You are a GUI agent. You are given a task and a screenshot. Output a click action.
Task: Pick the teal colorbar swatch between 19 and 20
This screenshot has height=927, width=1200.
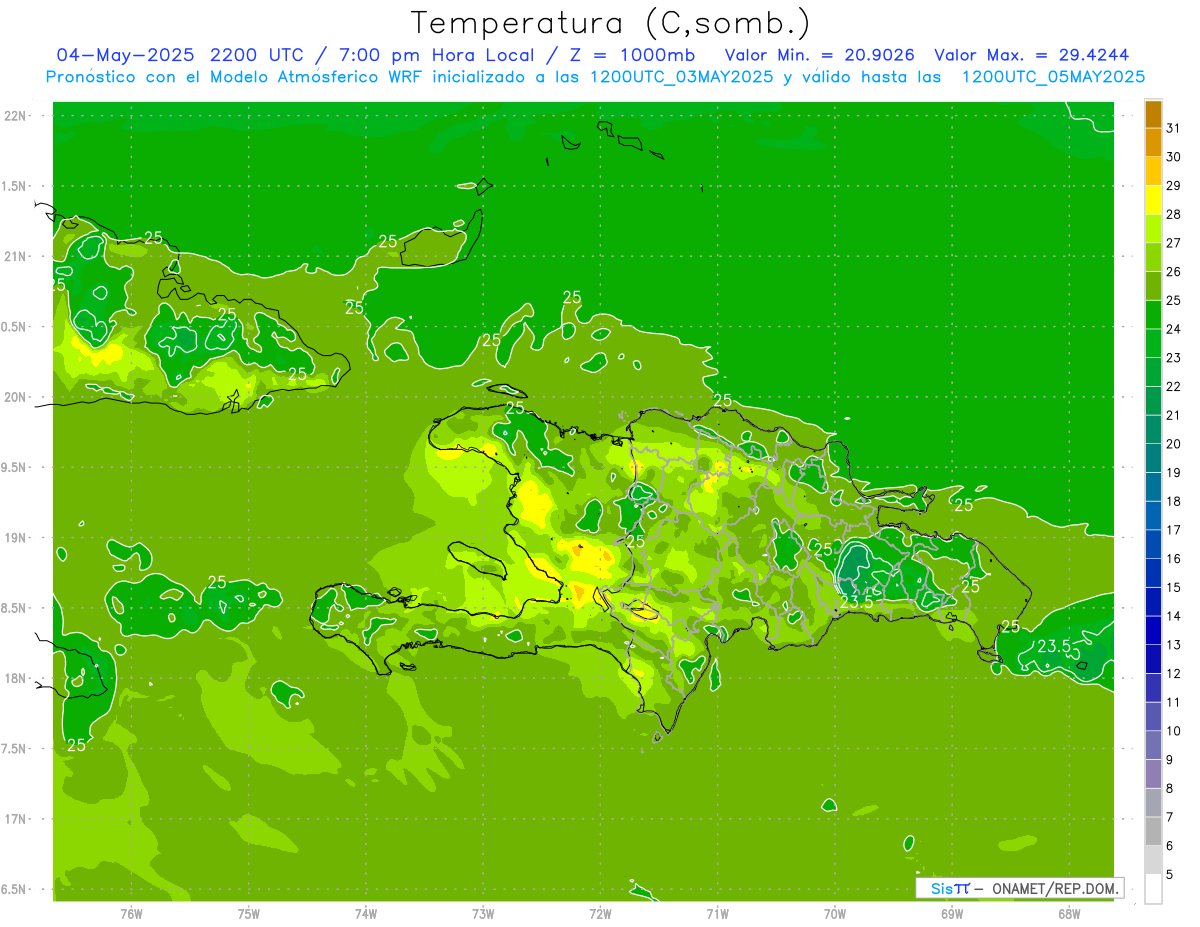coord(1153,459)
